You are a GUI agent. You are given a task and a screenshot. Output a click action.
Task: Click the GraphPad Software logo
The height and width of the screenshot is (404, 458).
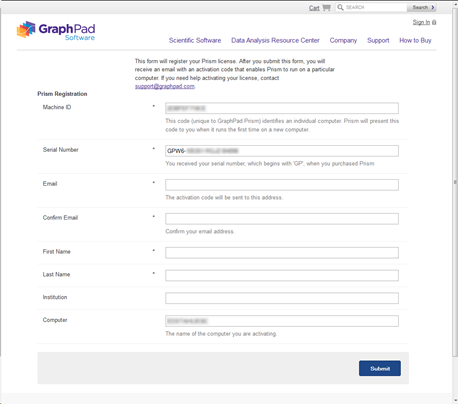point(56,31)
